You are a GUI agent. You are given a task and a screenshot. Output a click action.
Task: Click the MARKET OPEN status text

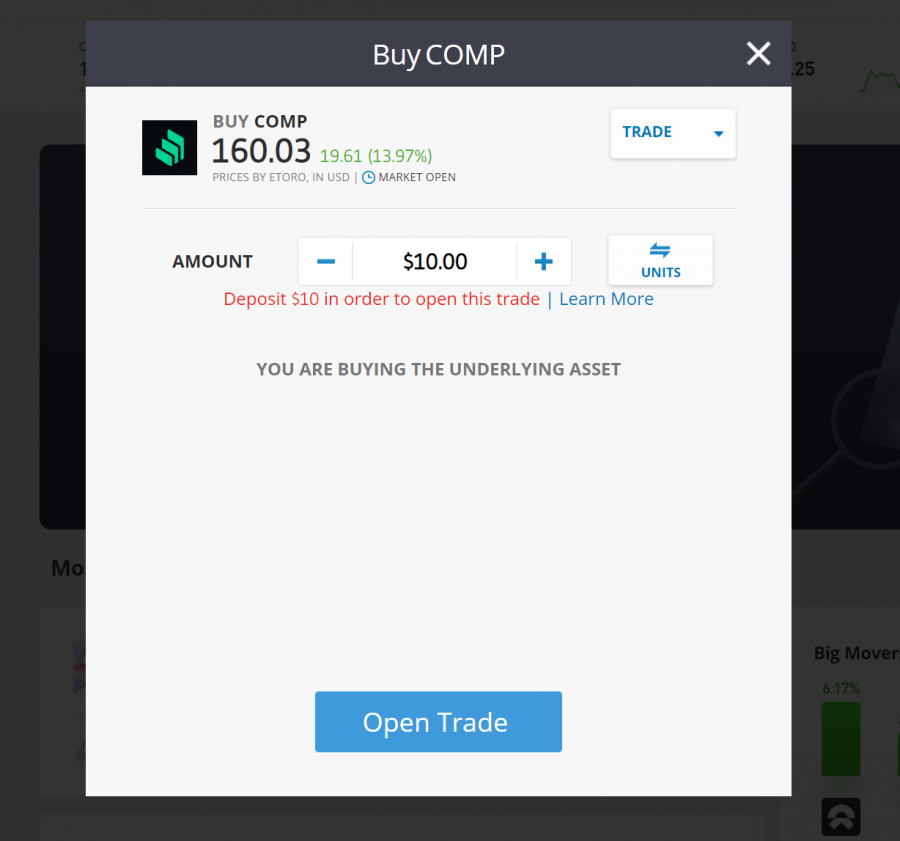click(417, 177)
